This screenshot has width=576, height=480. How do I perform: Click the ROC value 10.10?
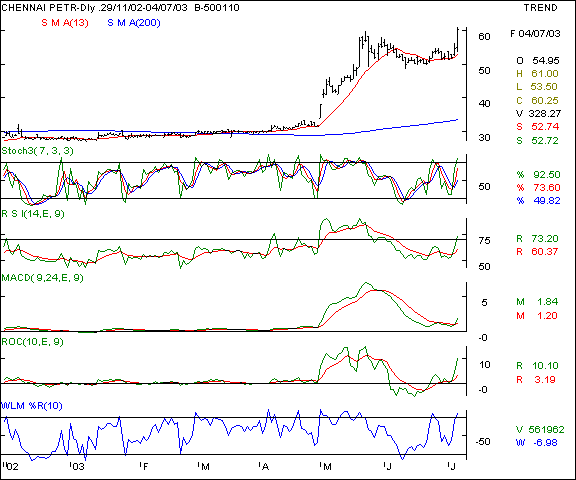click(x=545, y=366)
